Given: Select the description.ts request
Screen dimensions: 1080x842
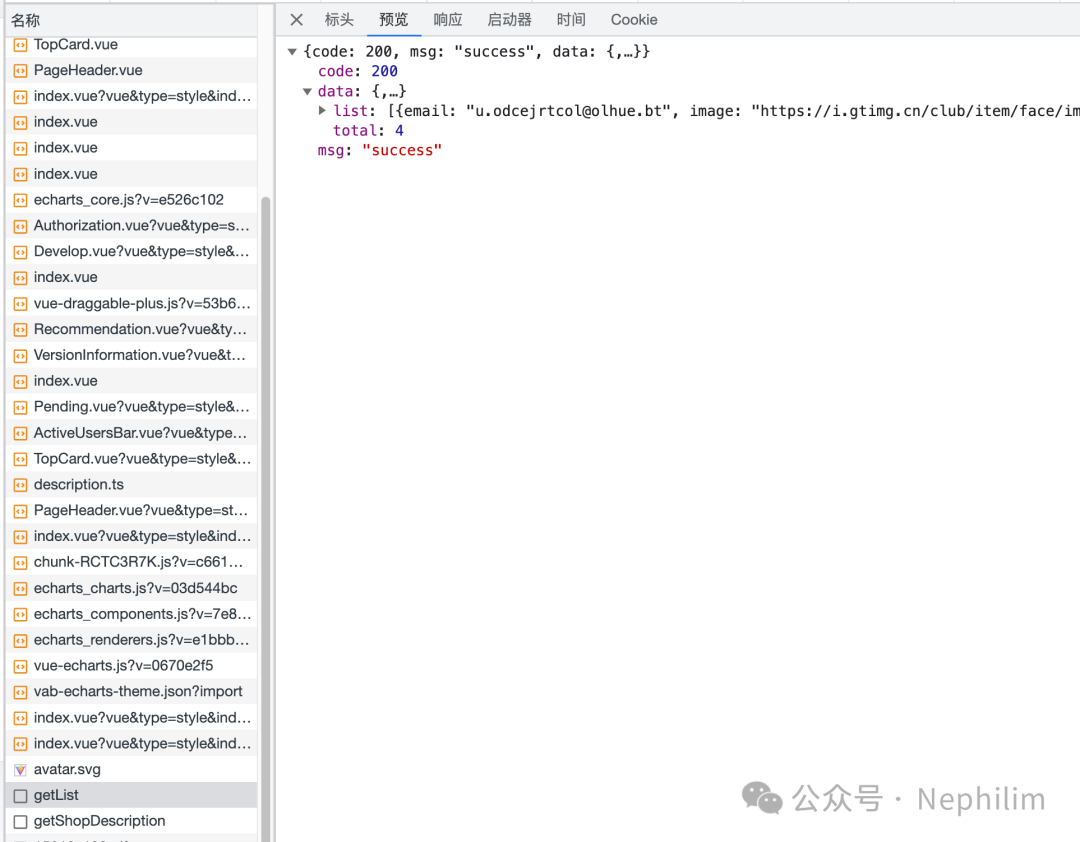Looking at the screenshot, I should 131,484.
